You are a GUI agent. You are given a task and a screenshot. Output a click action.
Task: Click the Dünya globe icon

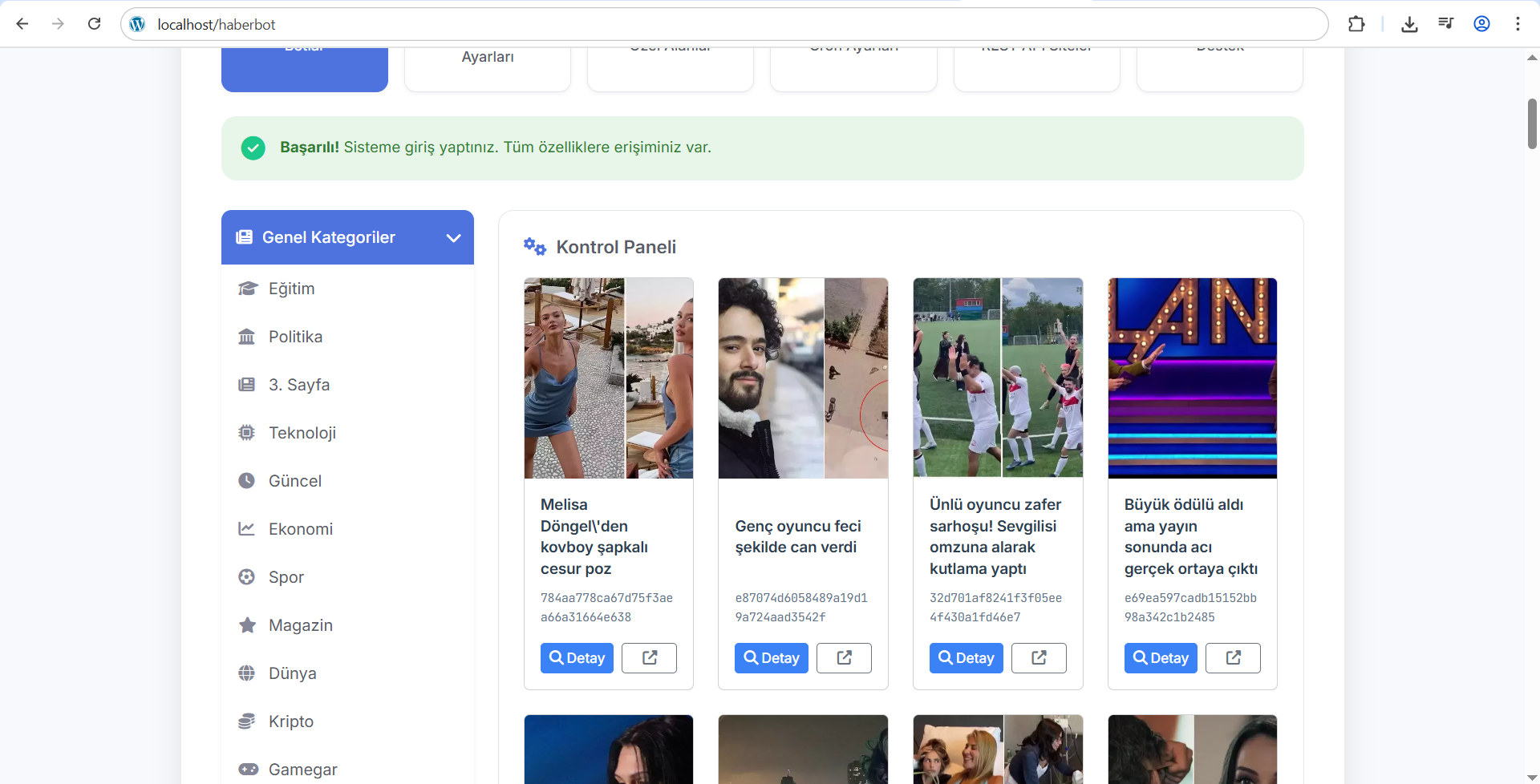(x=247, y=673)
